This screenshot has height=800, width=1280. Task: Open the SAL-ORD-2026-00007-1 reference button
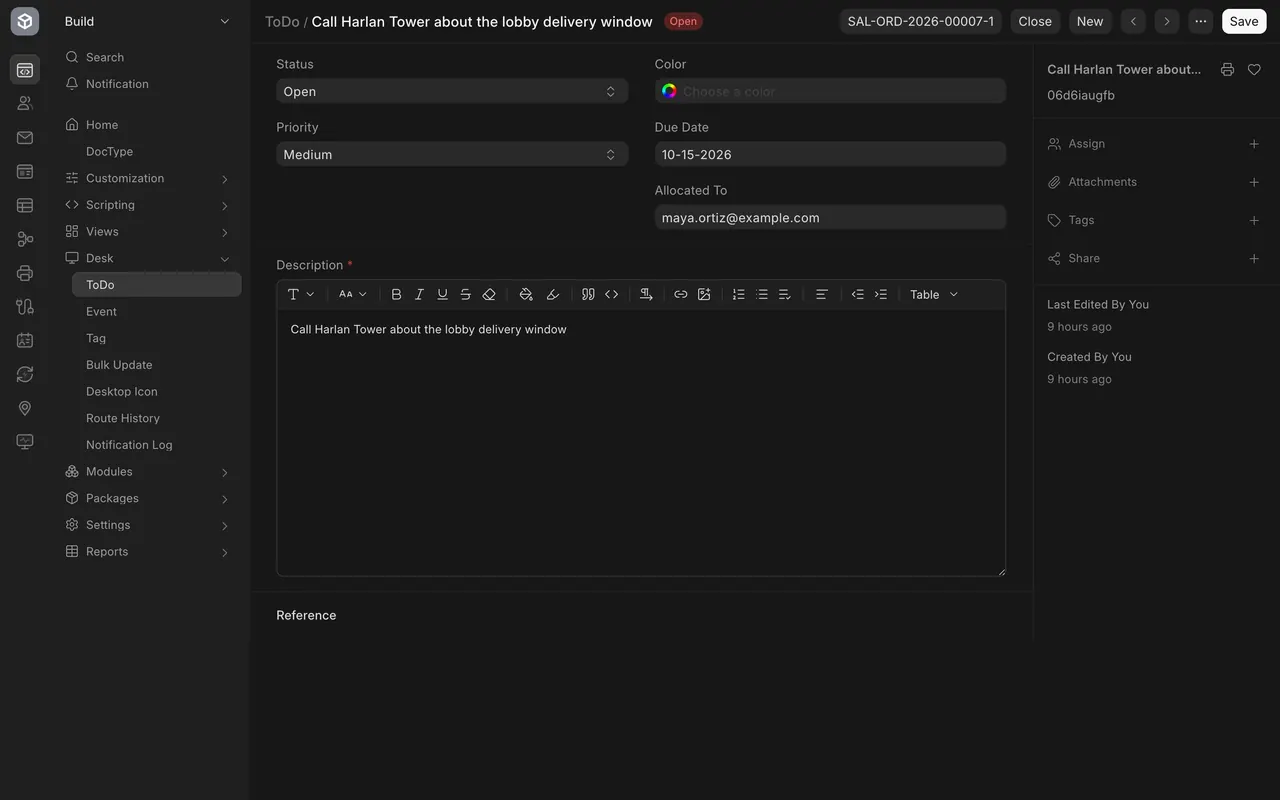coord(921,21)
